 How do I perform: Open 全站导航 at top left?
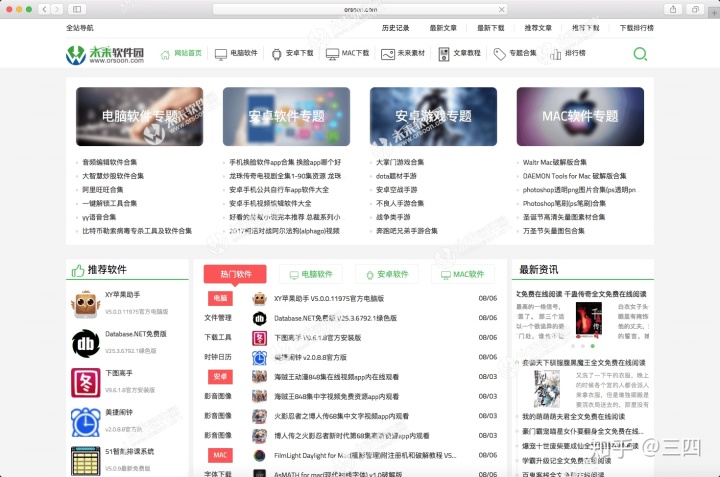coord(80,28)
